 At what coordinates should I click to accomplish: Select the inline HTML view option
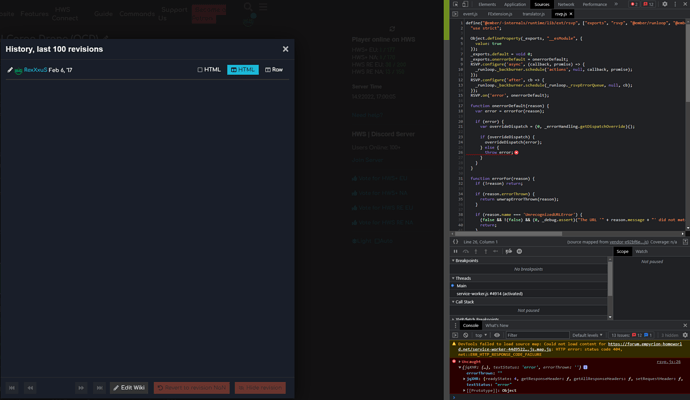[209, 70]
